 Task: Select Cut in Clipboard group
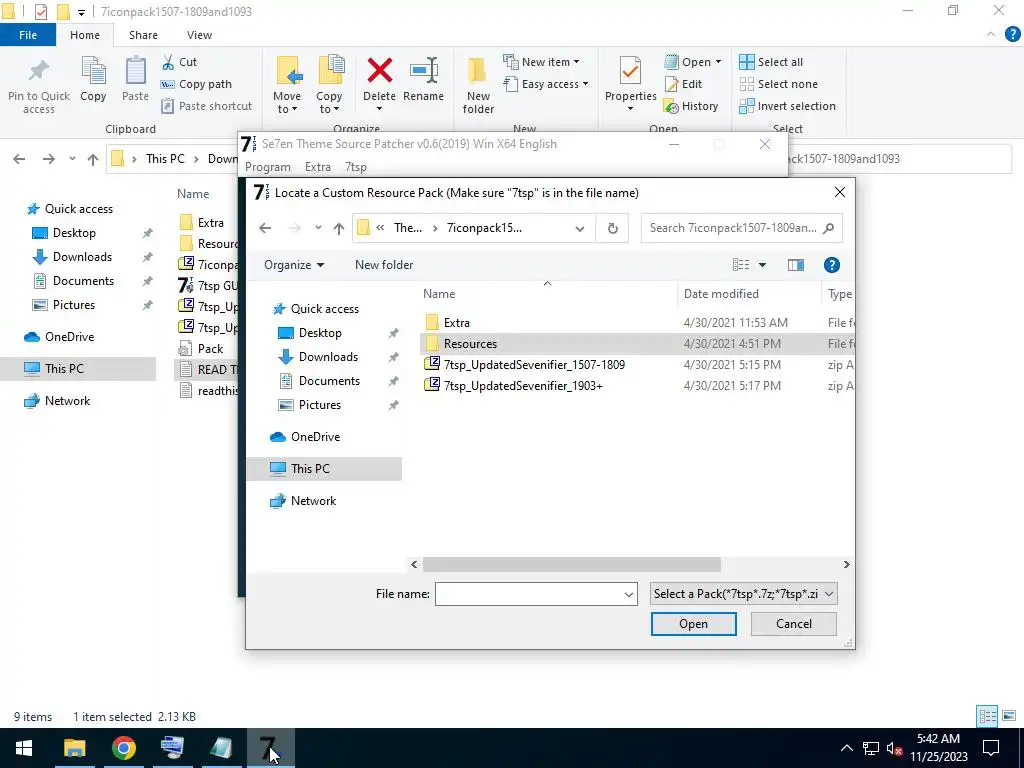pos(179,62)
